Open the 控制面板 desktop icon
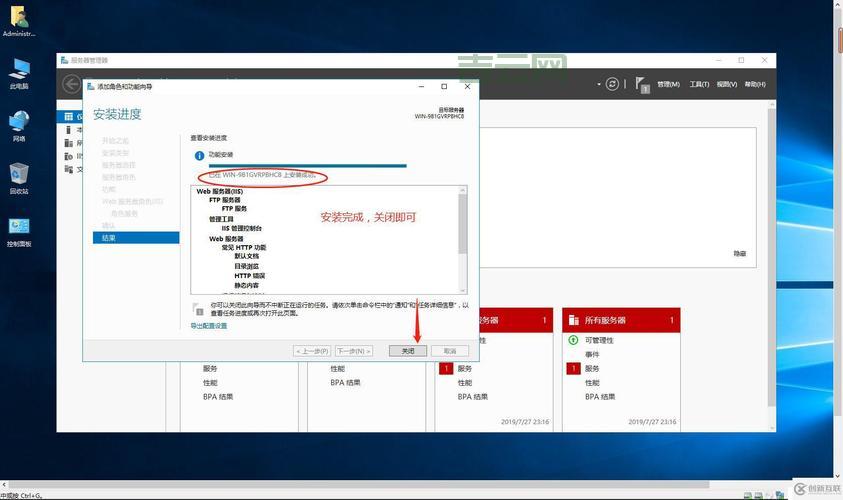Viewport: 843px width, 500px height. 19,227
